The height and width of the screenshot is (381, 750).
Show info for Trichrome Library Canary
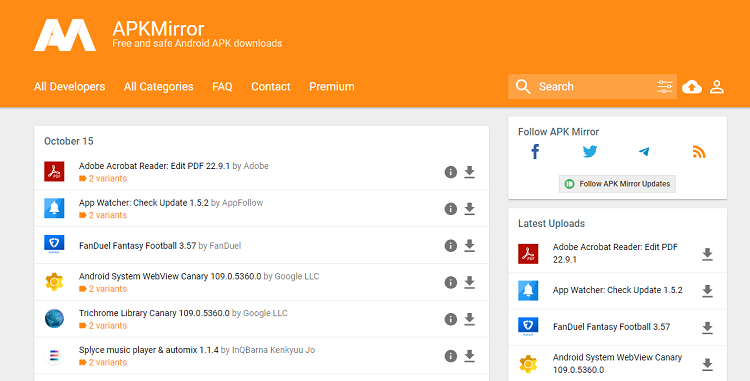click(451, 319)
